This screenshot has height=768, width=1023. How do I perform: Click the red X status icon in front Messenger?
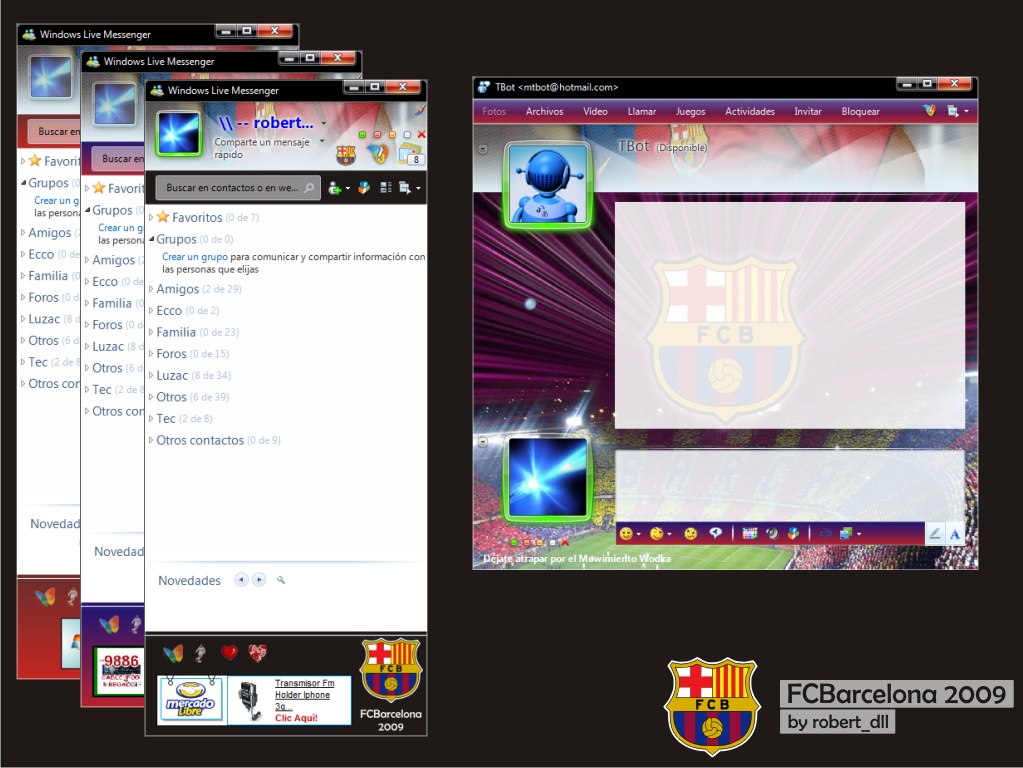pos(421,134)
